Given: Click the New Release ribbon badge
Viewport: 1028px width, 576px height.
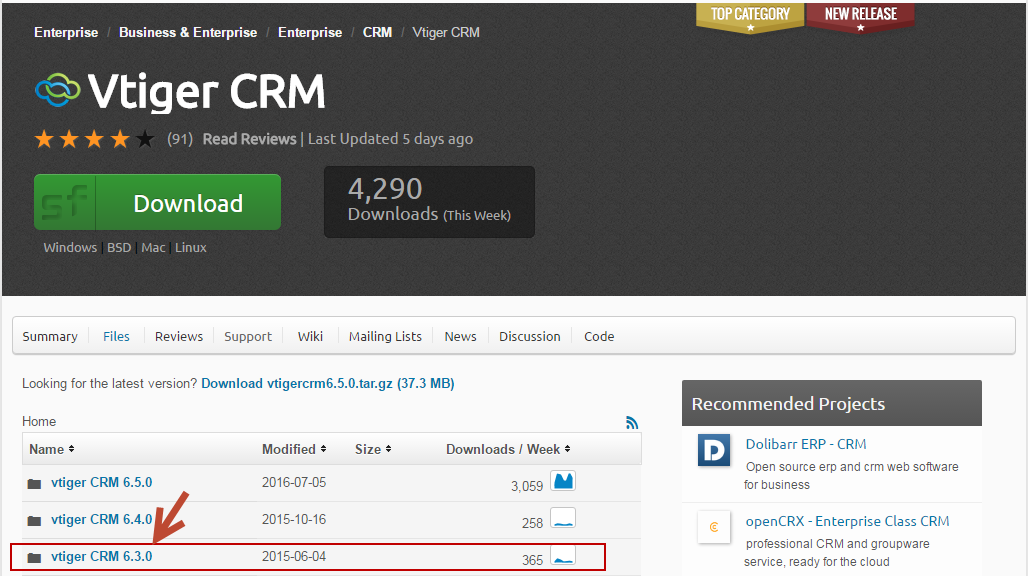Looking at the screenshot, I should pyautogui.click(x=860, y=18).
